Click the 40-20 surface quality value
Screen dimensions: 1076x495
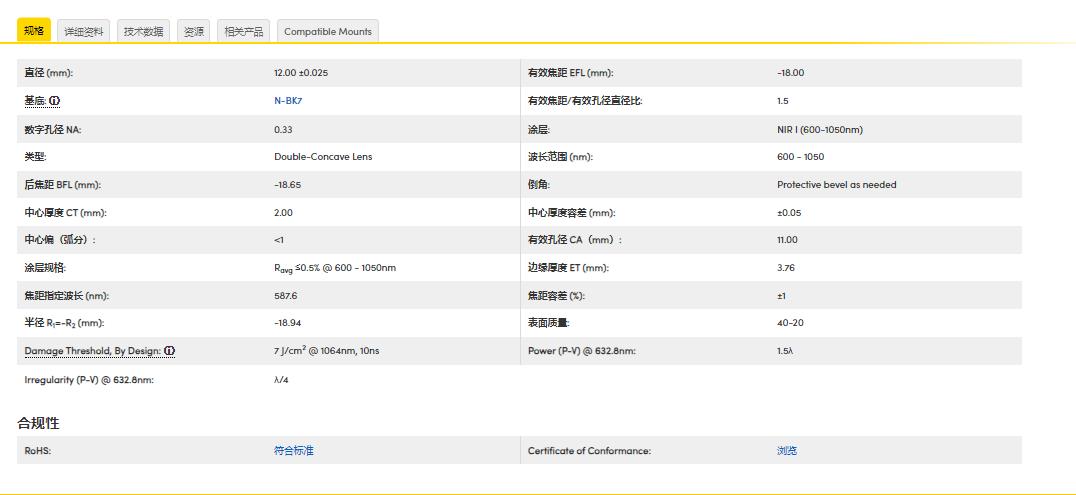click(x=791, y=323)
